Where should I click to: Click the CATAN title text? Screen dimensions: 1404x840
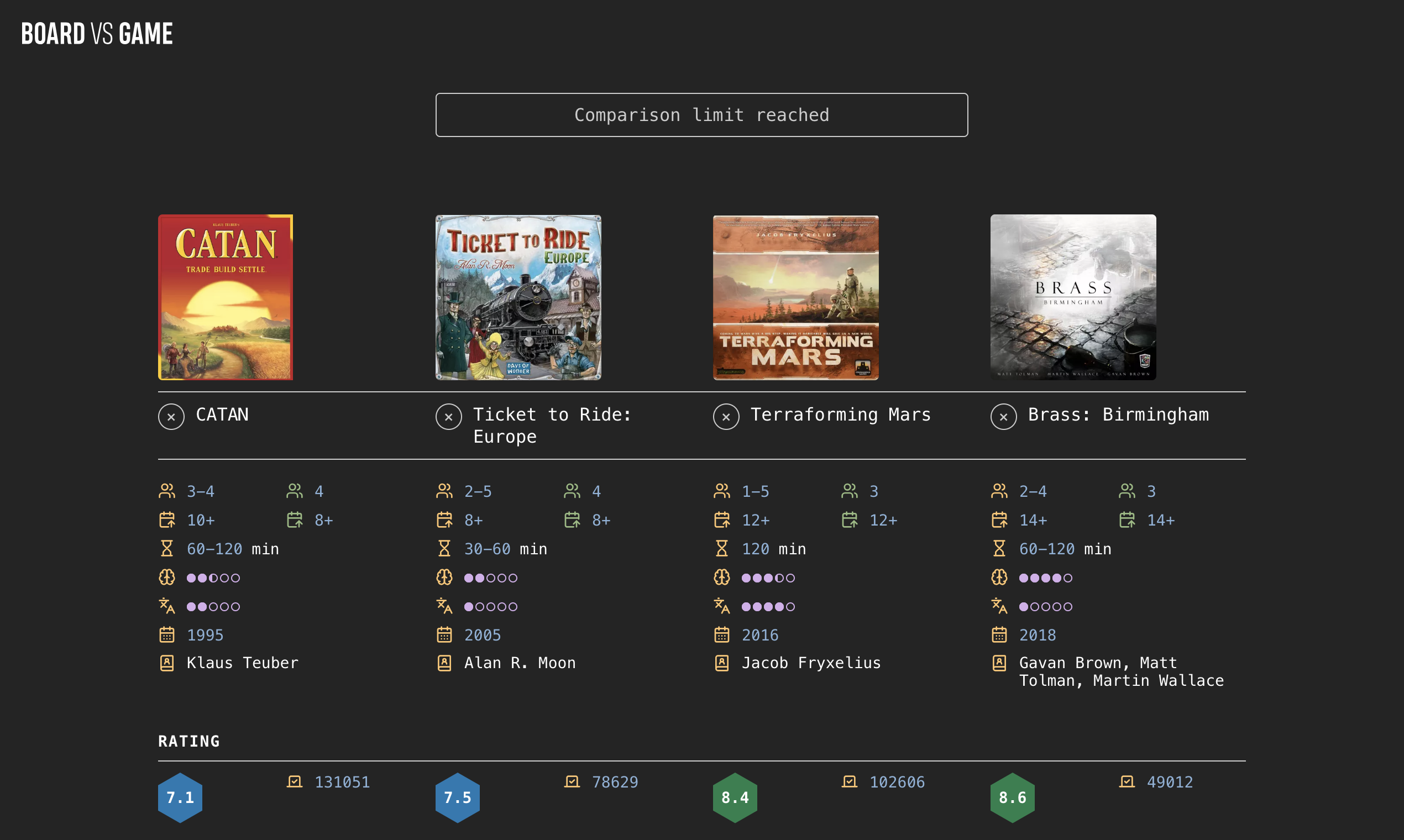point(222,415)
